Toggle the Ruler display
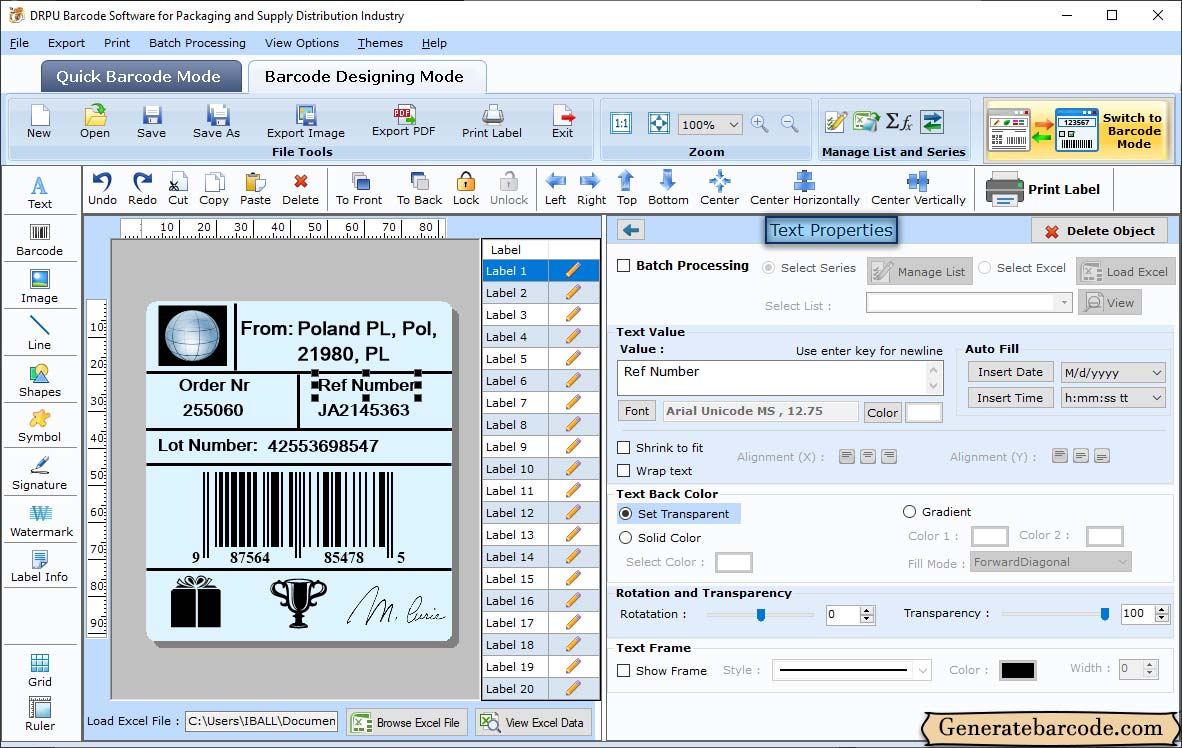The width and height of the screenshot is (1182, 748). 40,714
